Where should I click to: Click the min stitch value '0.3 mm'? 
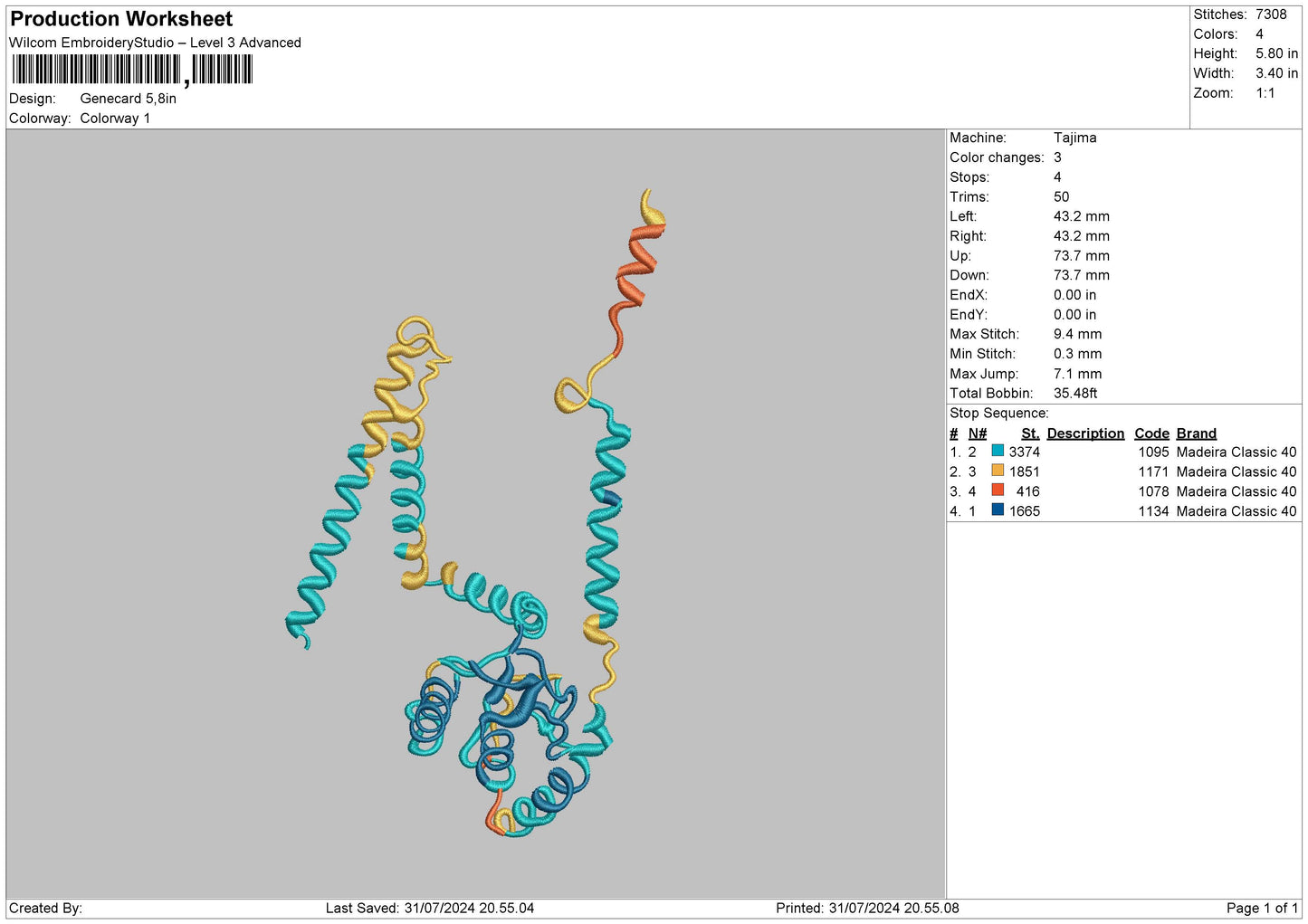(x=1078, y=354)
